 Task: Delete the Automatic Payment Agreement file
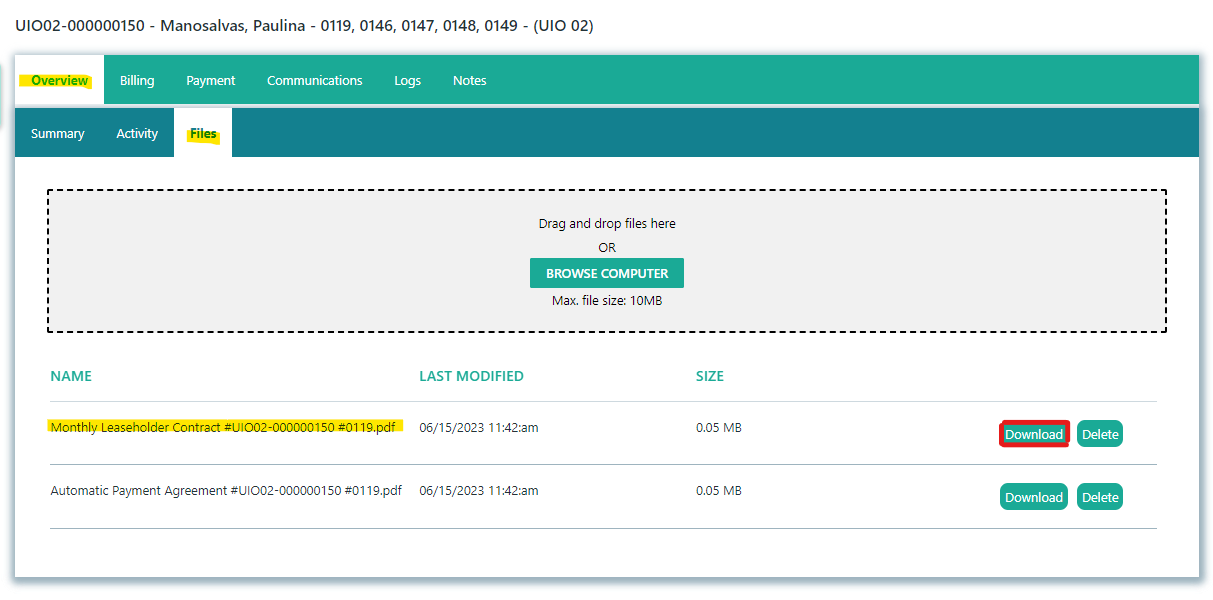tap(1100, 497)
